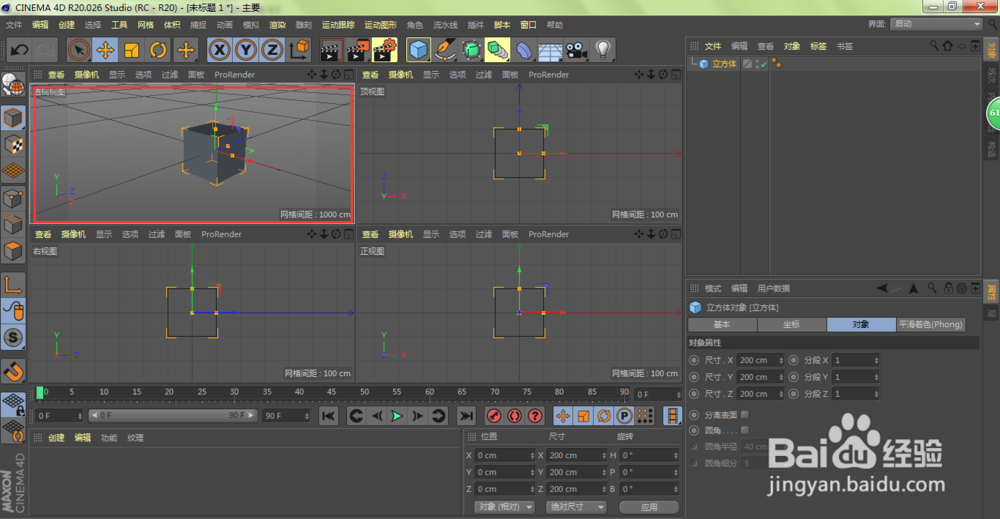Activate the Rotate tool in top toolbar
Viewport: 1000px width, 519px height.
[158, 50]
